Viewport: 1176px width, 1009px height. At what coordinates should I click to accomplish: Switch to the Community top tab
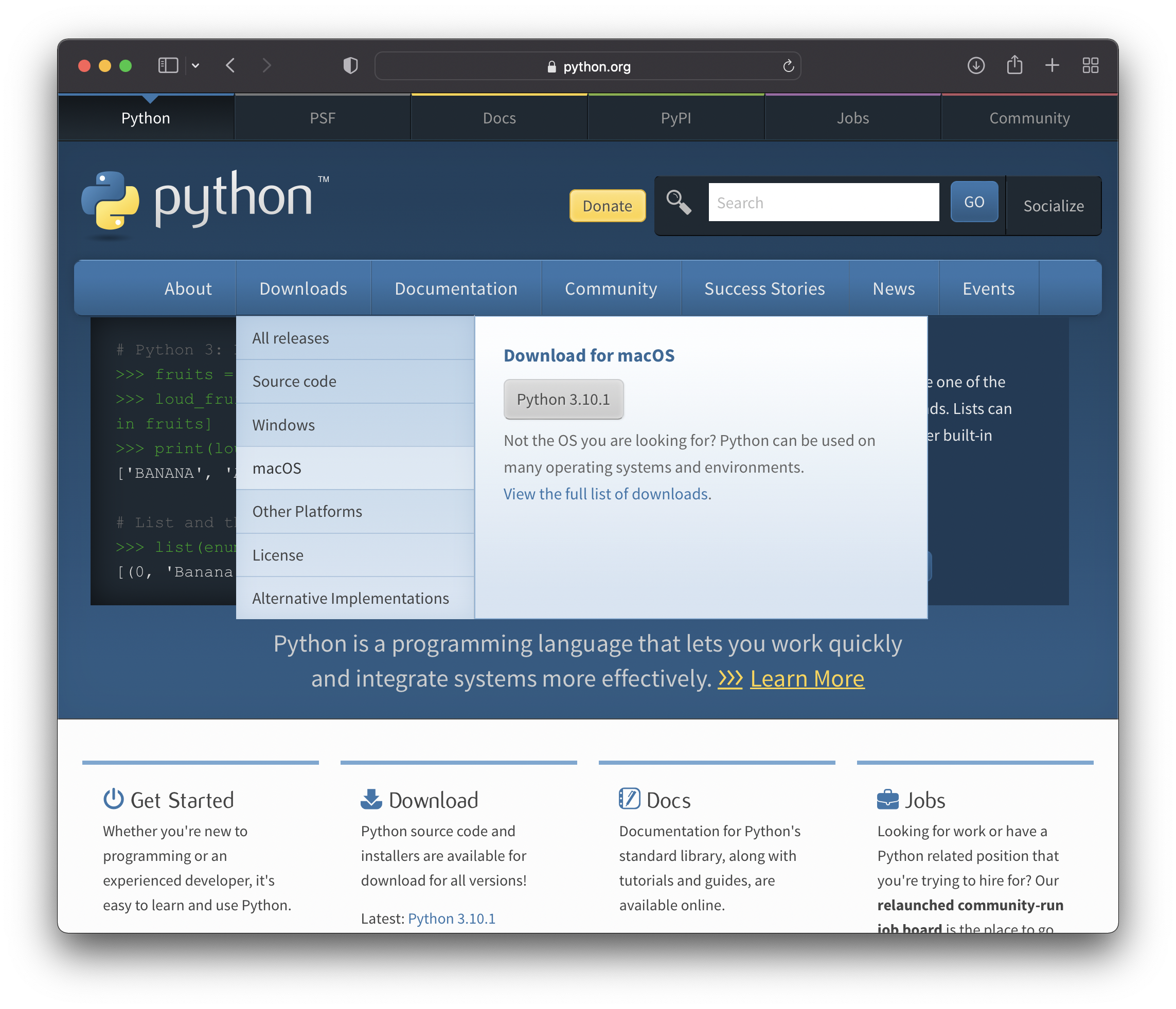pyautogui.click(x=1029, y=118)
